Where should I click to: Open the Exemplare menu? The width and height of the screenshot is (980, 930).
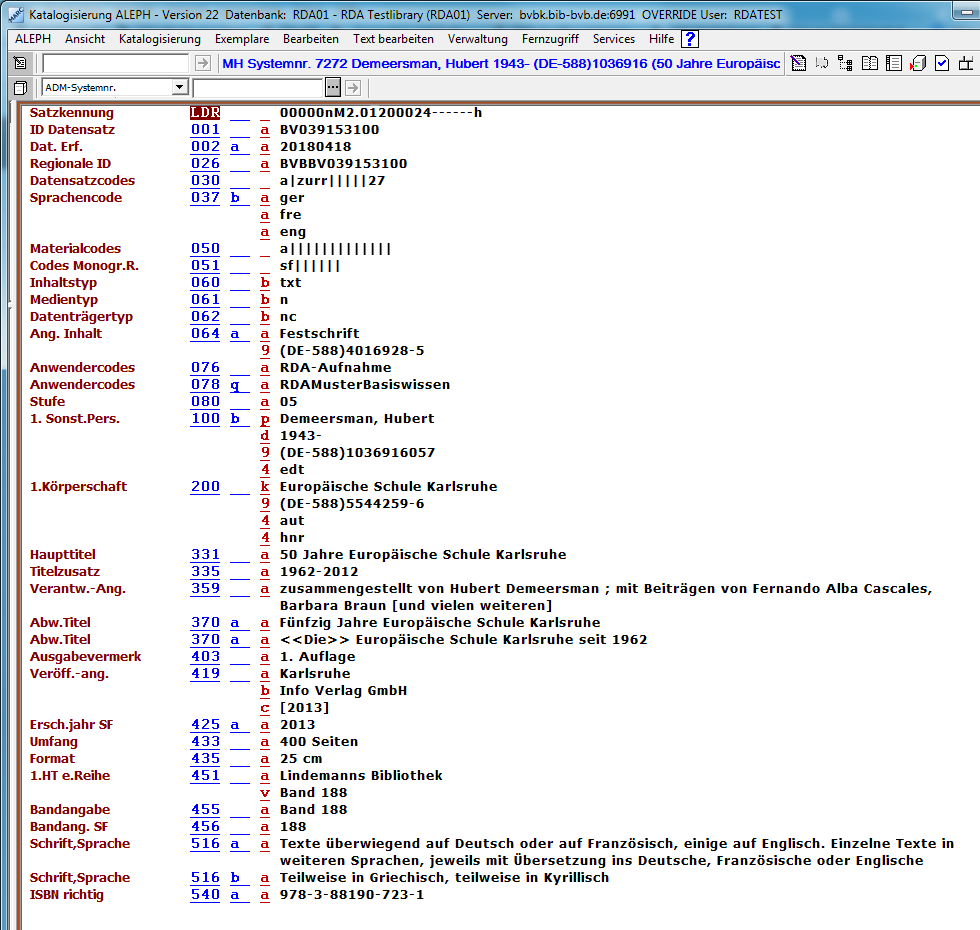coord(241,39)
